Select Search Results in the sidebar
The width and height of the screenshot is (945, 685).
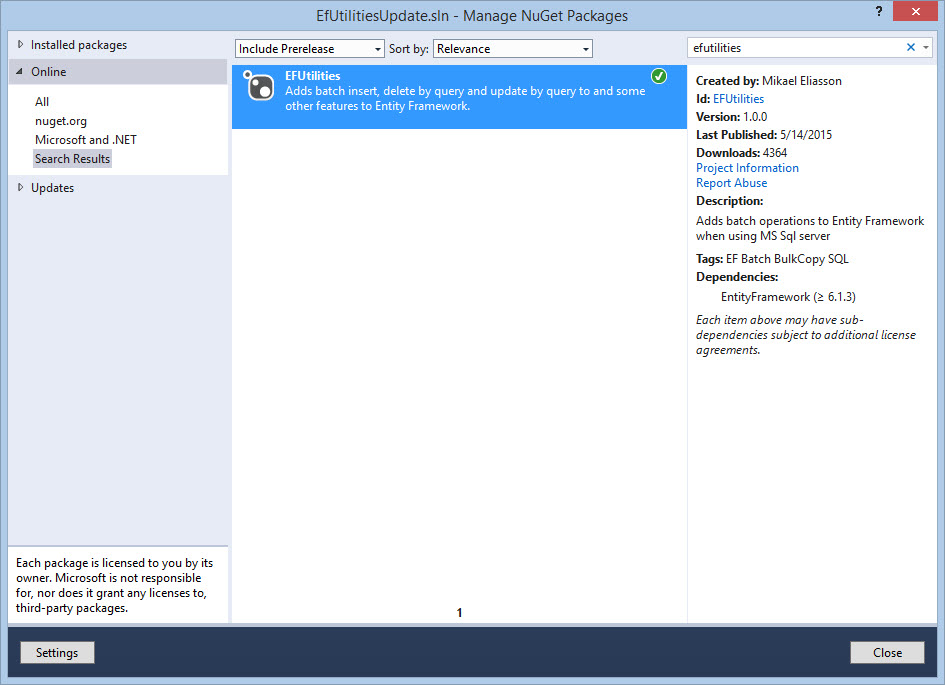(72, 159)
